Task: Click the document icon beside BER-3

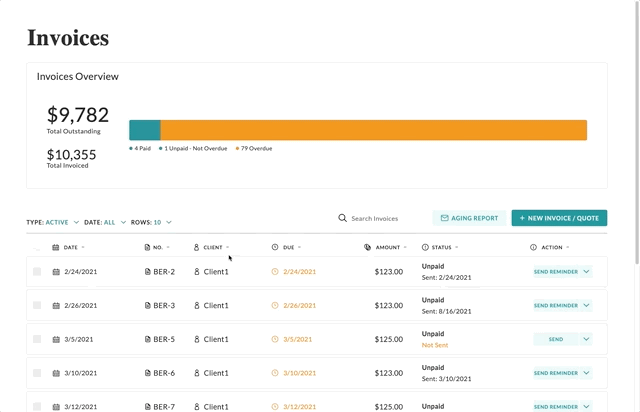Action: (148, 305)
